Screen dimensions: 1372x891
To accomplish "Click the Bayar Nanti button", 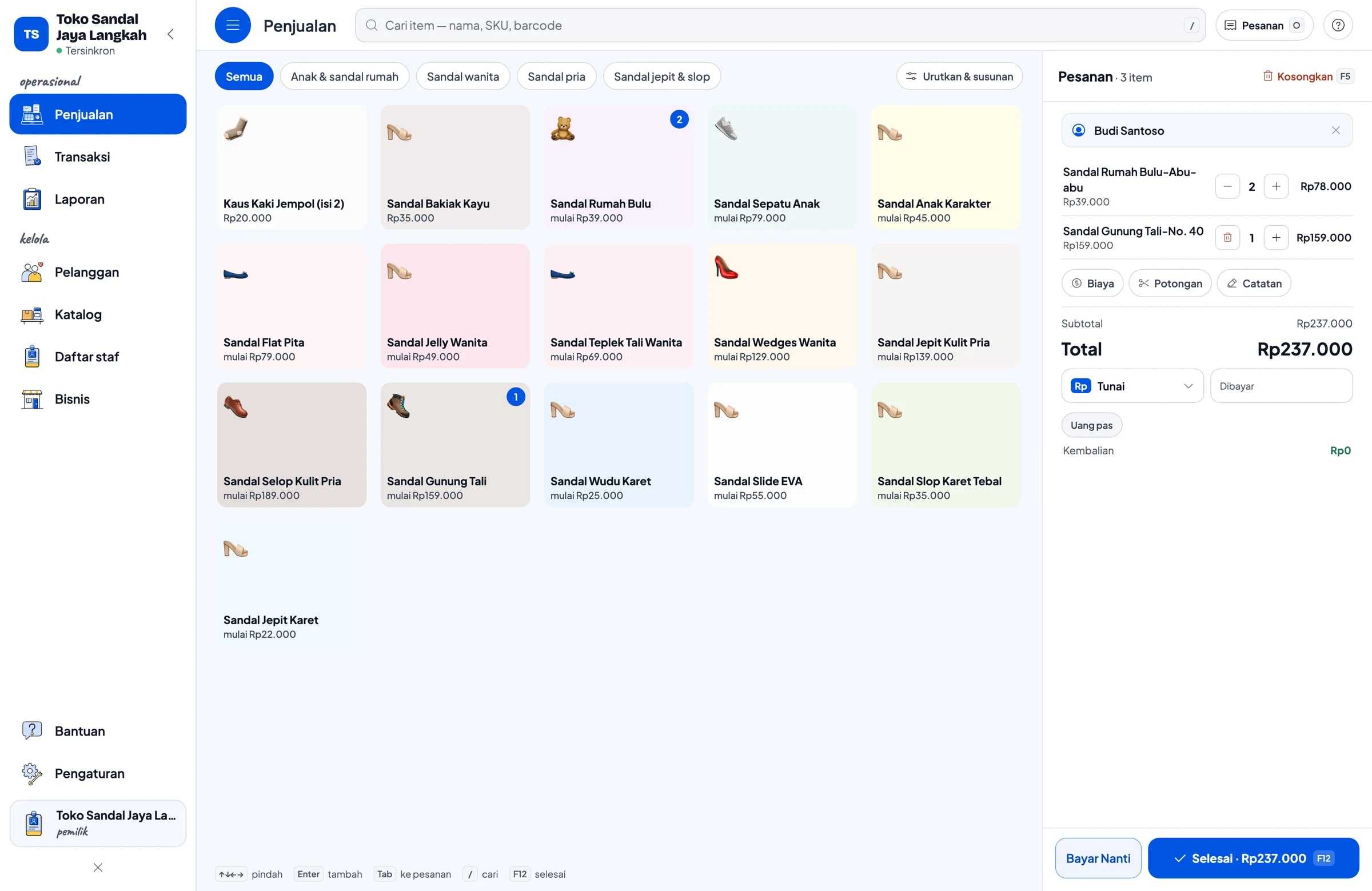I will pyautogui.click(x=1098, y=858).
